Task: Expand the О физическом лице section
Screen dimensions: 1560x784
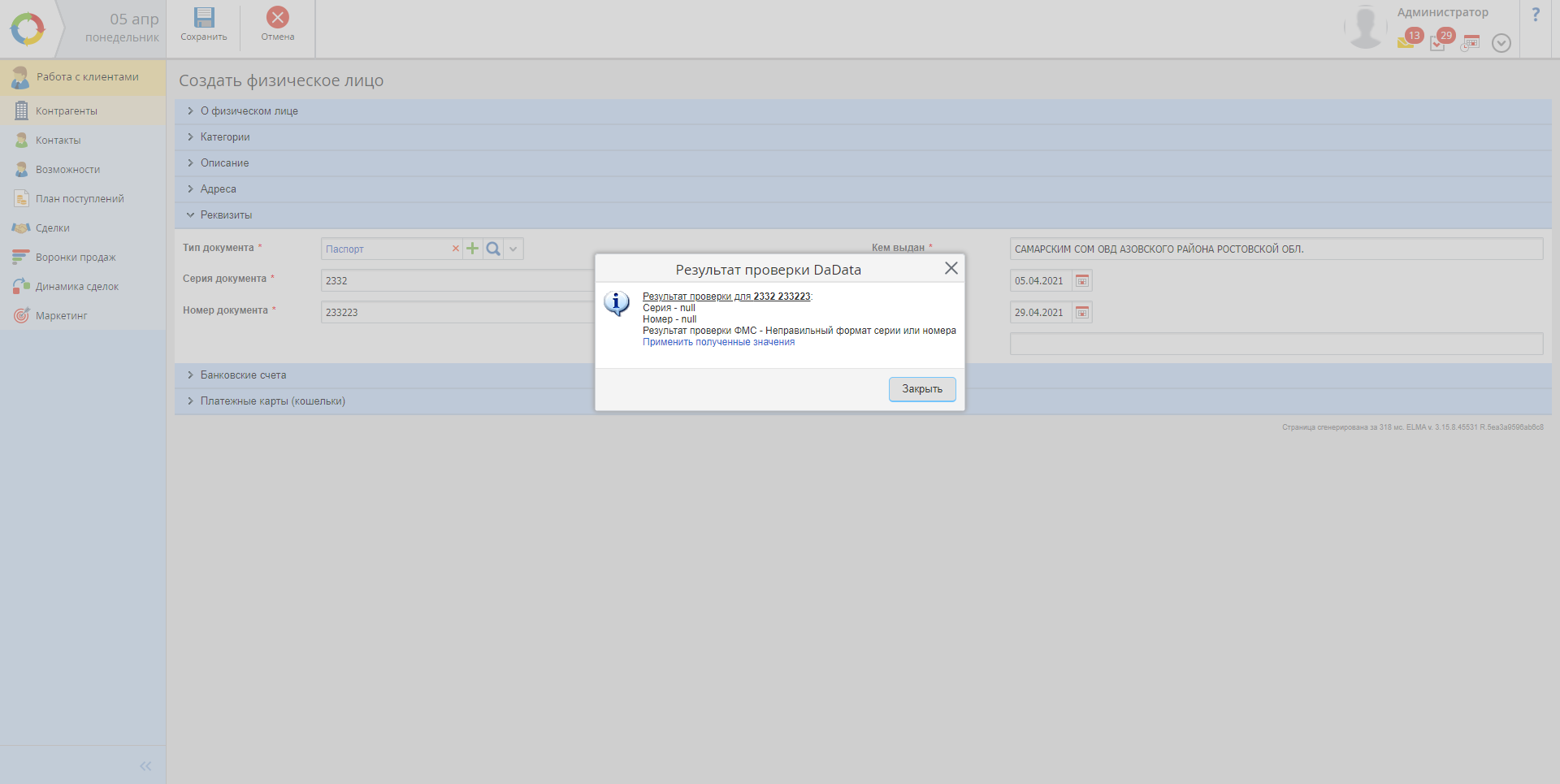Action: pos(249,111)
